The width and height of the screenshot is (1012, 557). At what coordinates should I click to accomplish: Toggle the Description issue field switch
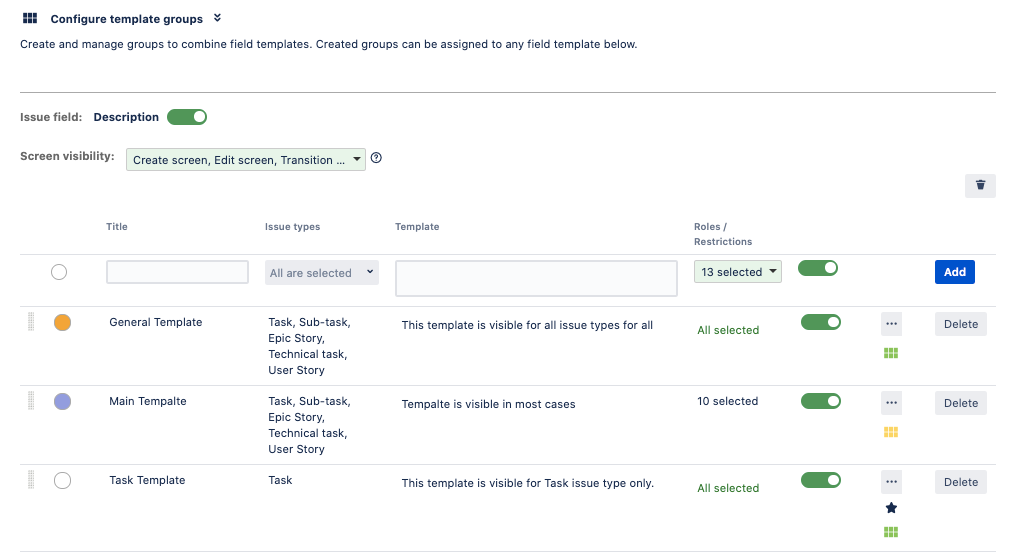point(187,117)
